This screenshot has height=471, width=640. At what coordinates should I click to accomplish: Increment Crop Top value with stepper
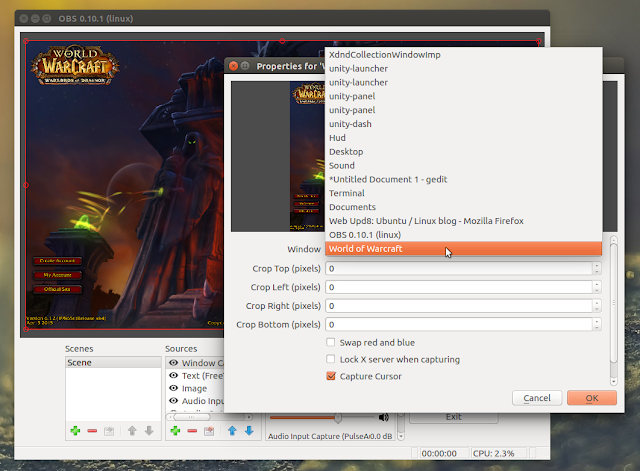tap(597, 265)
